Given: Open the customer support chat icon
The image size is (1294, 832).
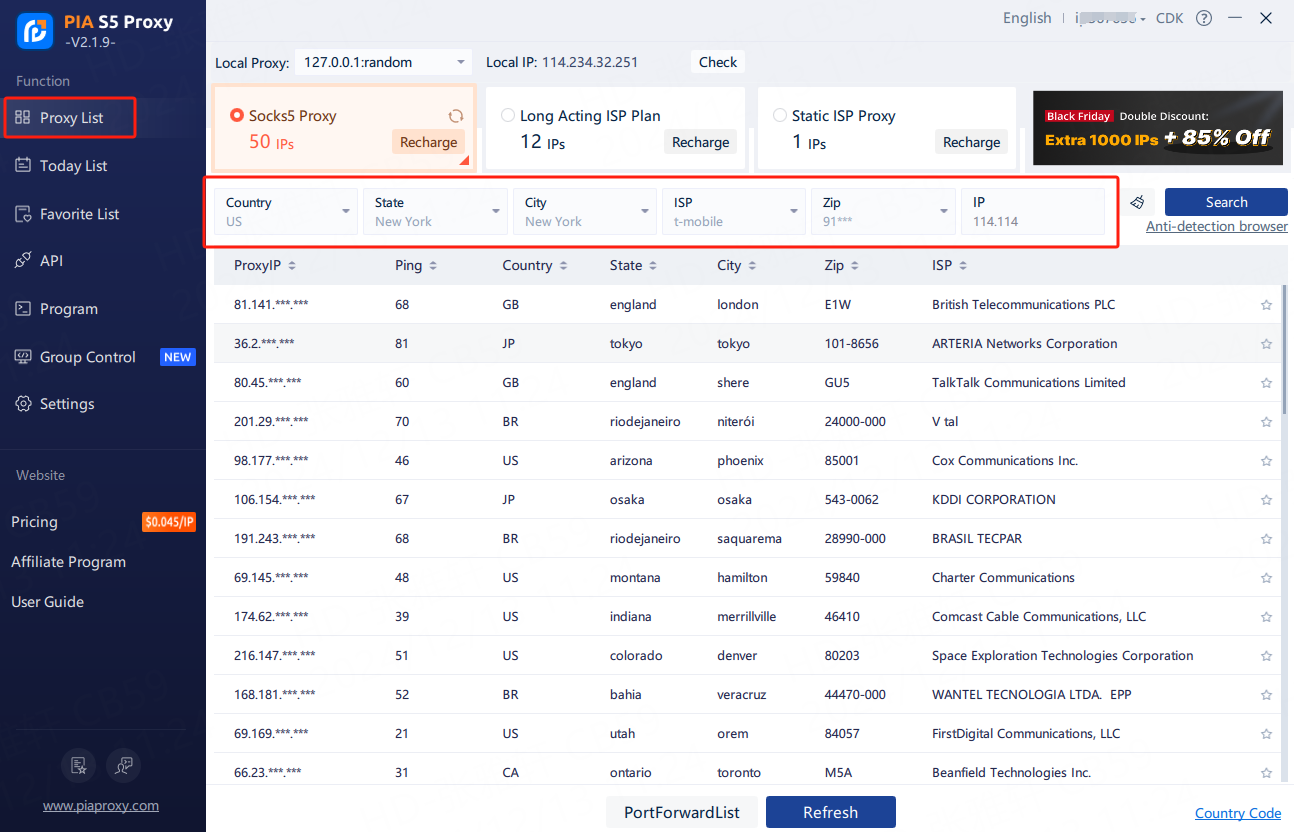Looking at the screenshot, I should tap(124, 765).
